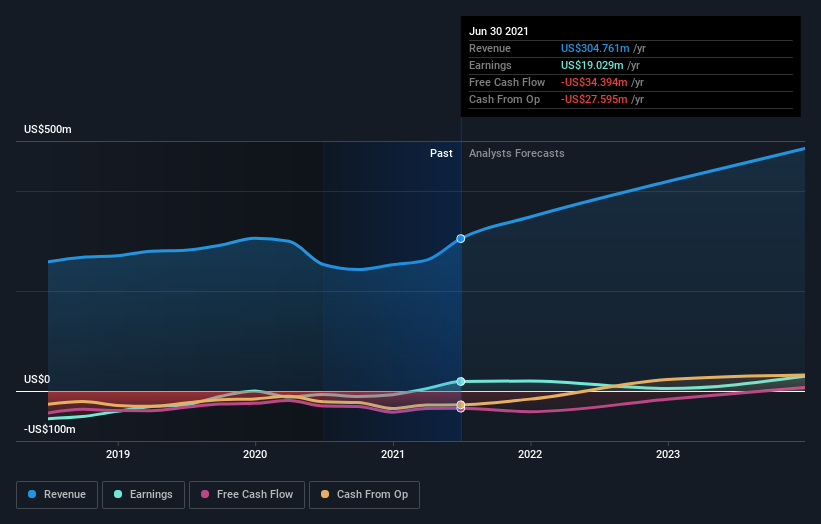The image size is (821, 524).
Task: Click the orange Cash From Op legend dot
Action: click(325, 494)
